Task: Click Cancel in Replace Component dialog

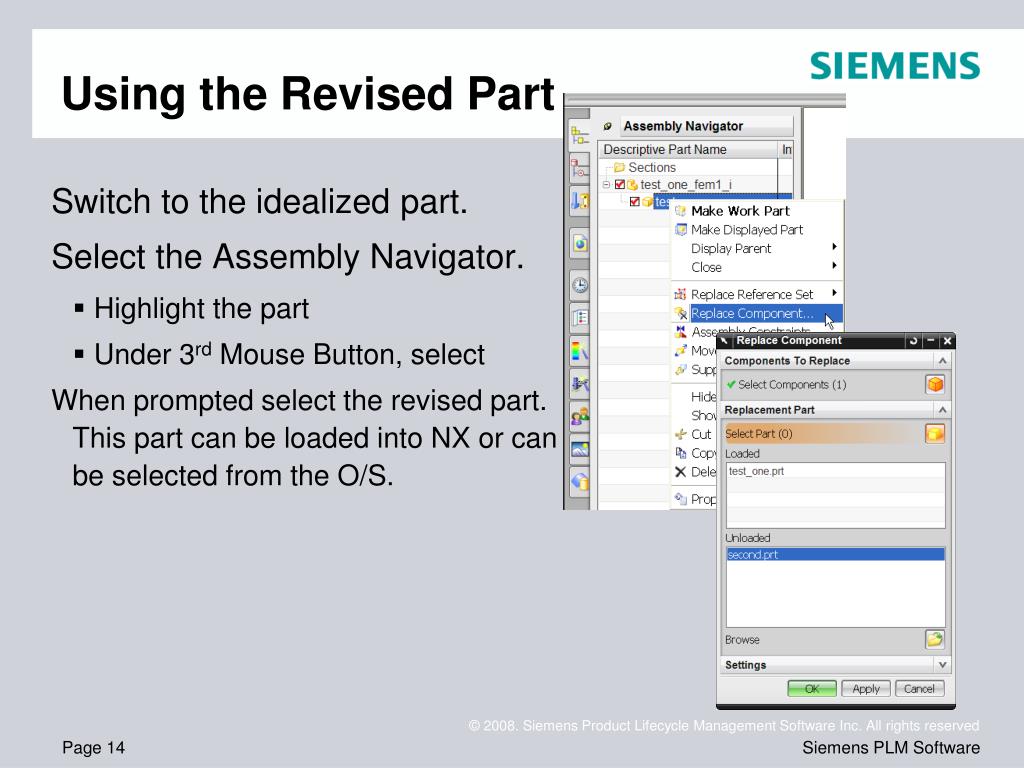Action: (920, 688)
